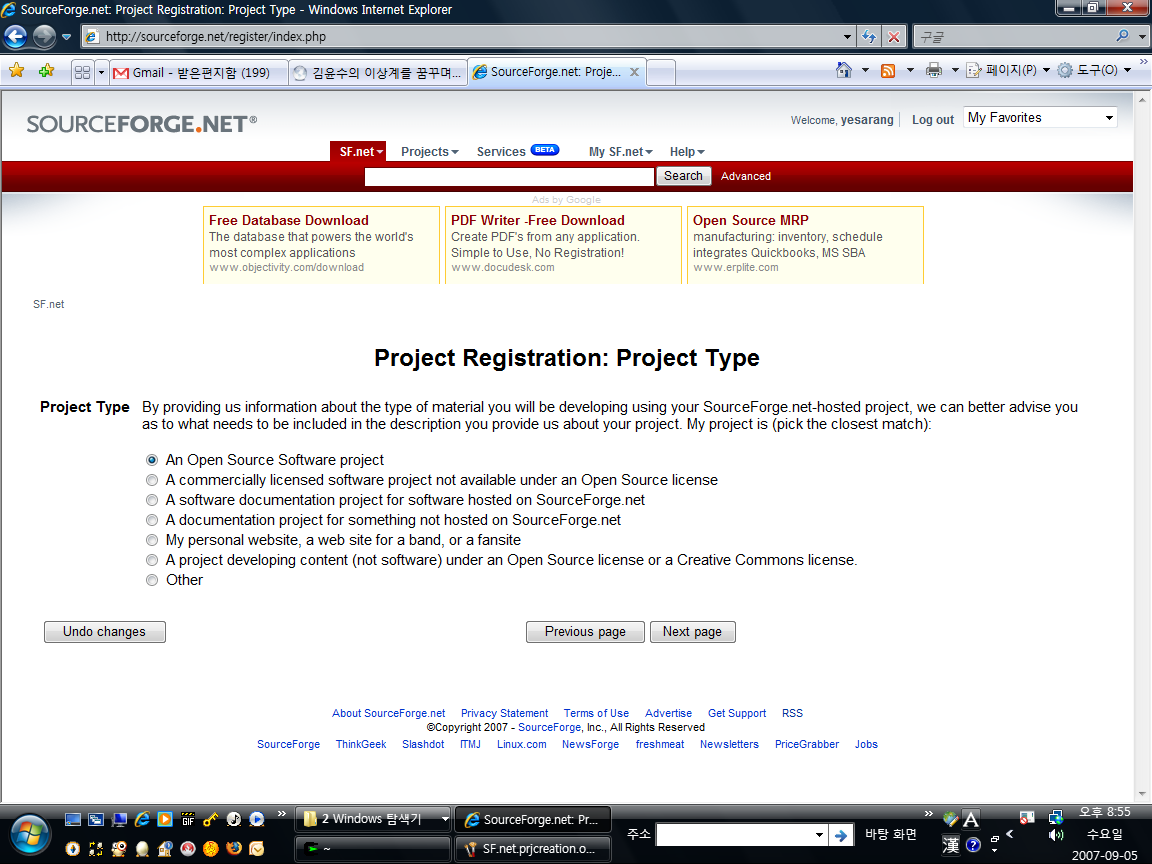This screenshot has height=864, width=1152.
Task: Click the Search button in the red bar
Action: [683, 176]
